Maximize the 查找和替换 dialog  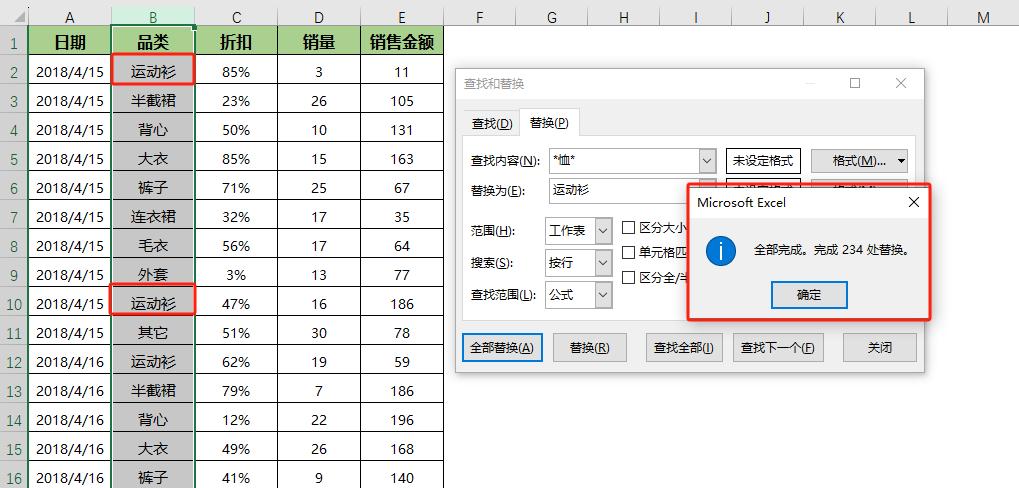tap(855, 83)
